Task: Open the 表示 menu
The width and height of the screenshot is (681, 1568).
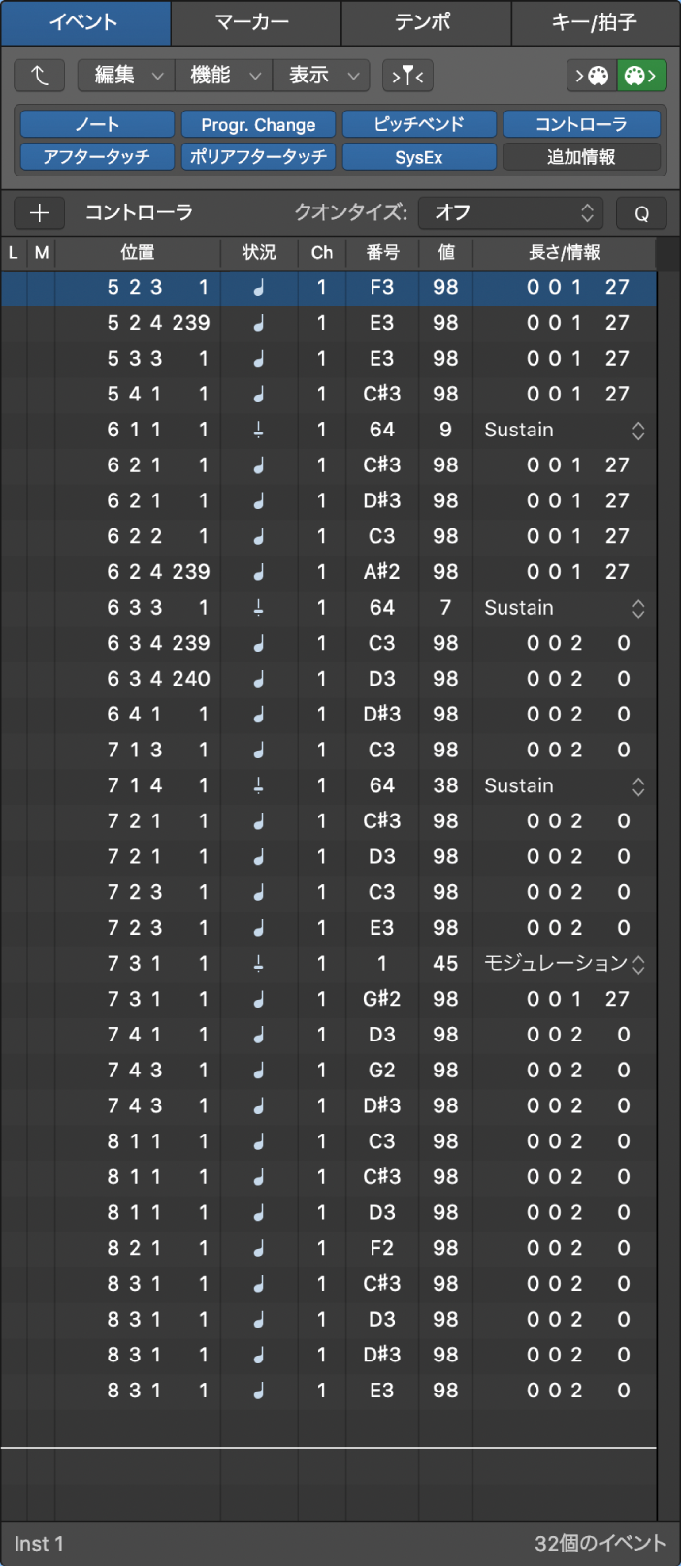Action: [x=321, y=75]
